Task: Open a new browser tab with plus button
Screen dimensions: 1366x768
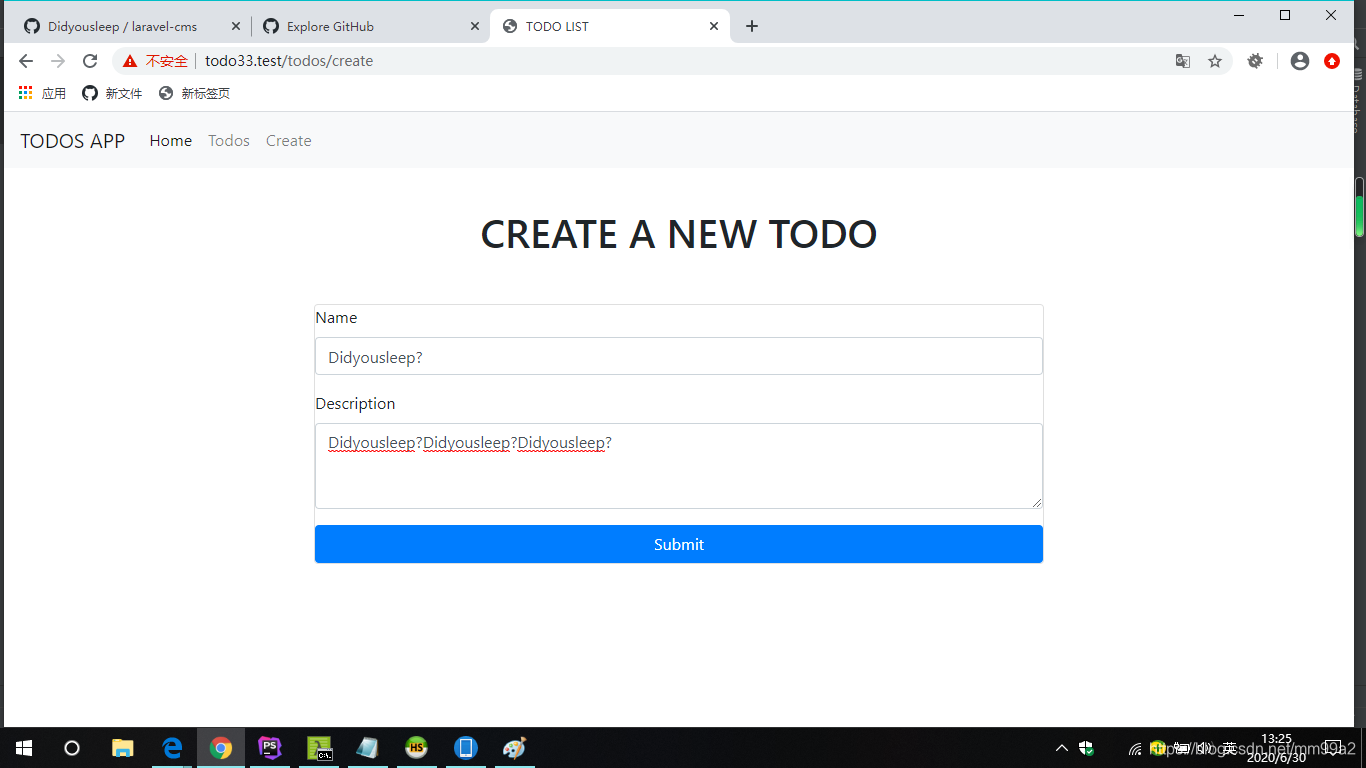Action: coord(752,26)
